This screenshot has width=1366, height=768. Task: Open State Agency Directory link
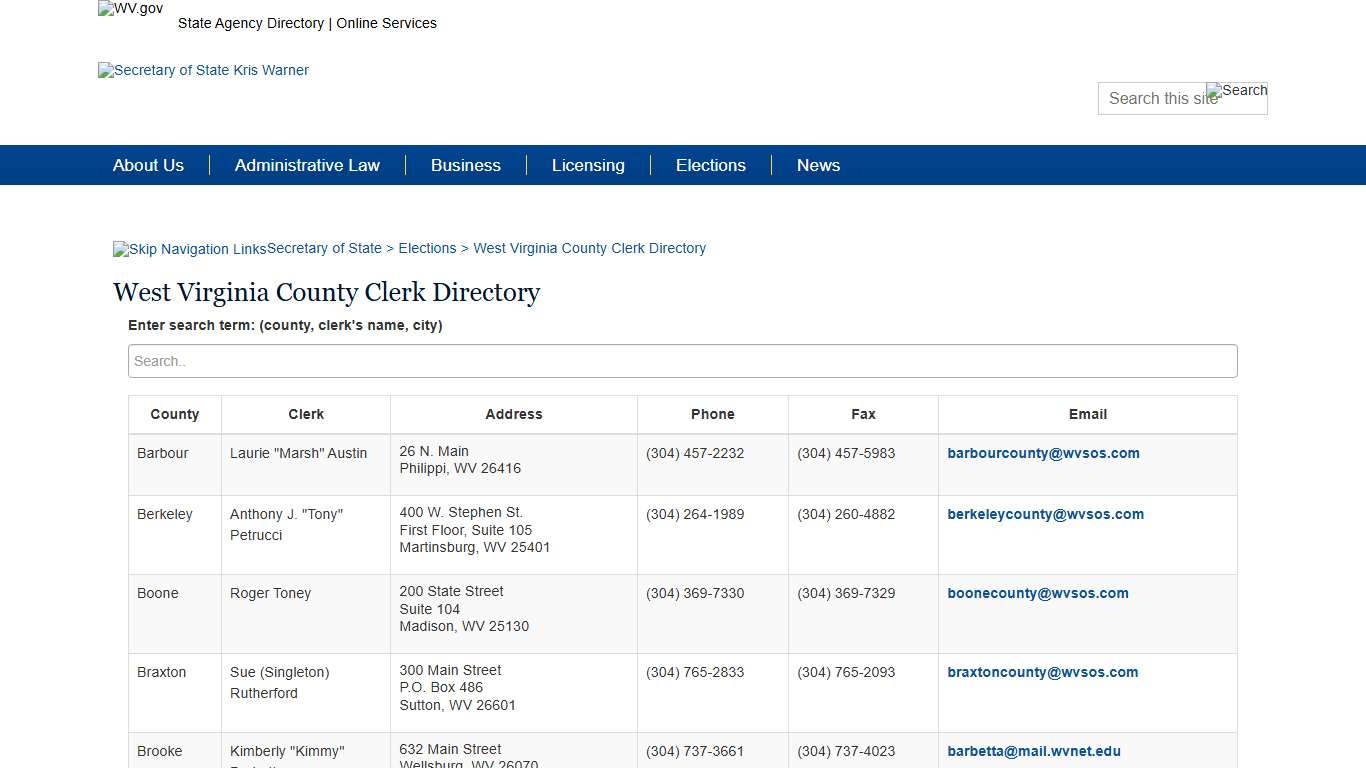point(251,23)
